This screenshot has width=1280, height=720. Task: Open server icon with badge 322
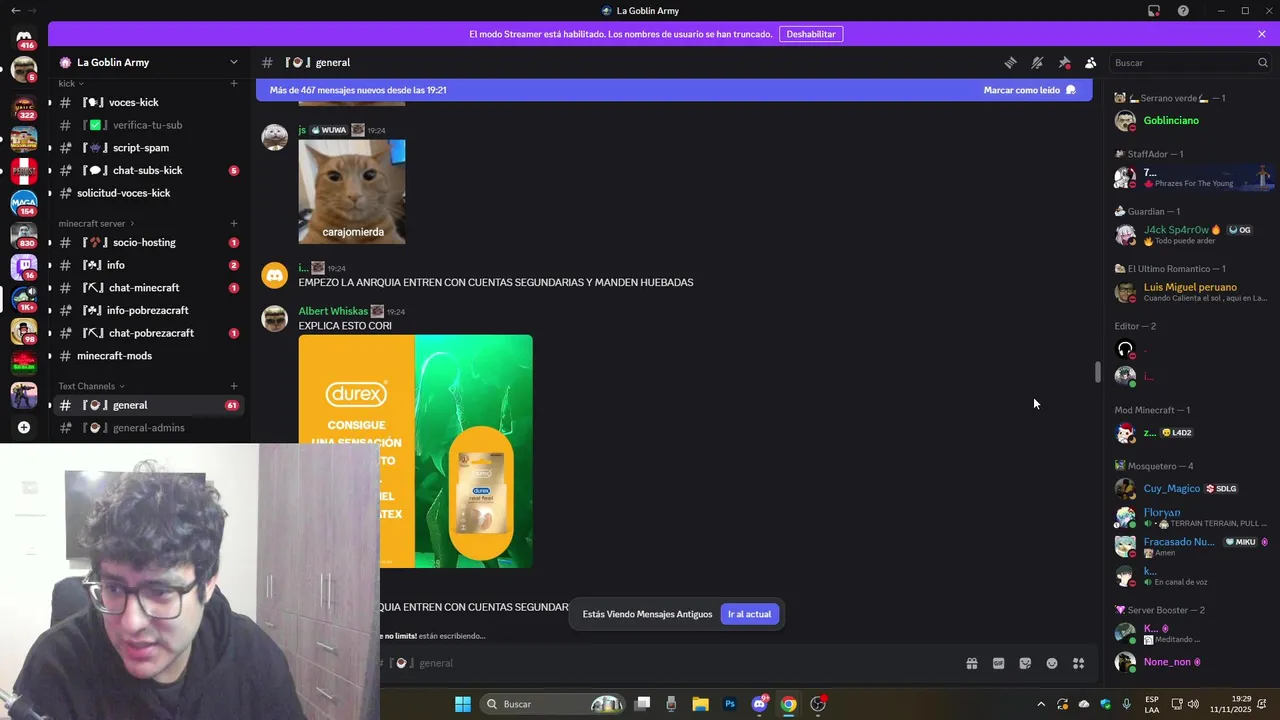(24, 105)
